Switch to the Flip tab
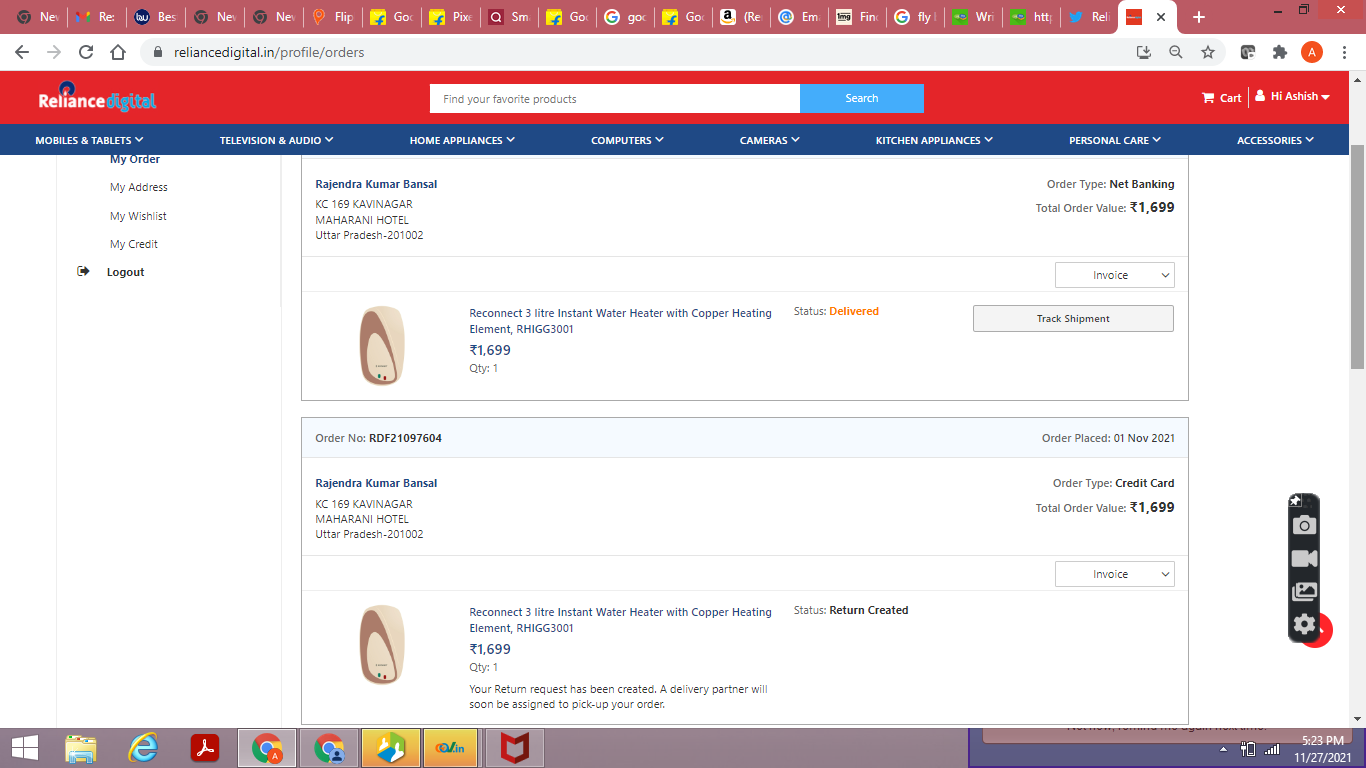 (x=333, y=17)
